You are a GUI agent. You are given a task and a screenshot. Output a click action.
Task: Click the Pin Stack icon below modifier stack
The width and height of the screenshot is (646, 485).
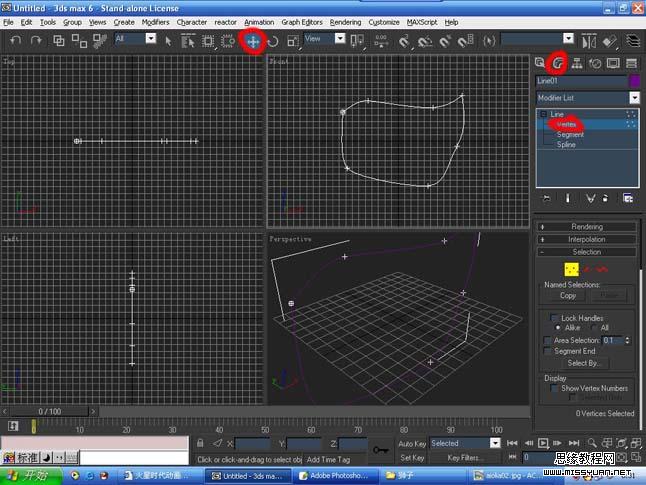coord(547,198)
